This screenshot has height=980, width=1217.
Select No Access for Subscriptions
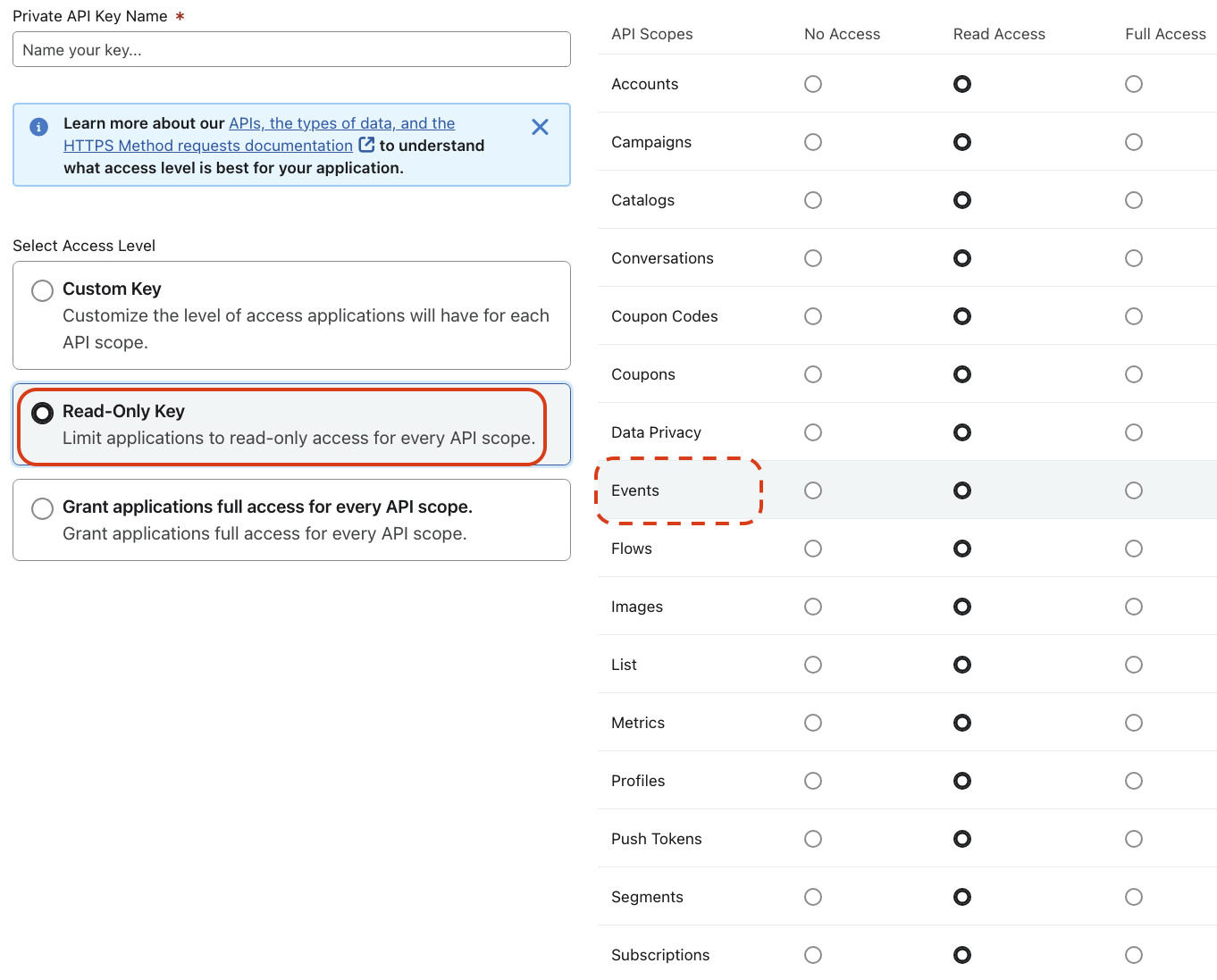pyautogui.click(x=813, y=955)
